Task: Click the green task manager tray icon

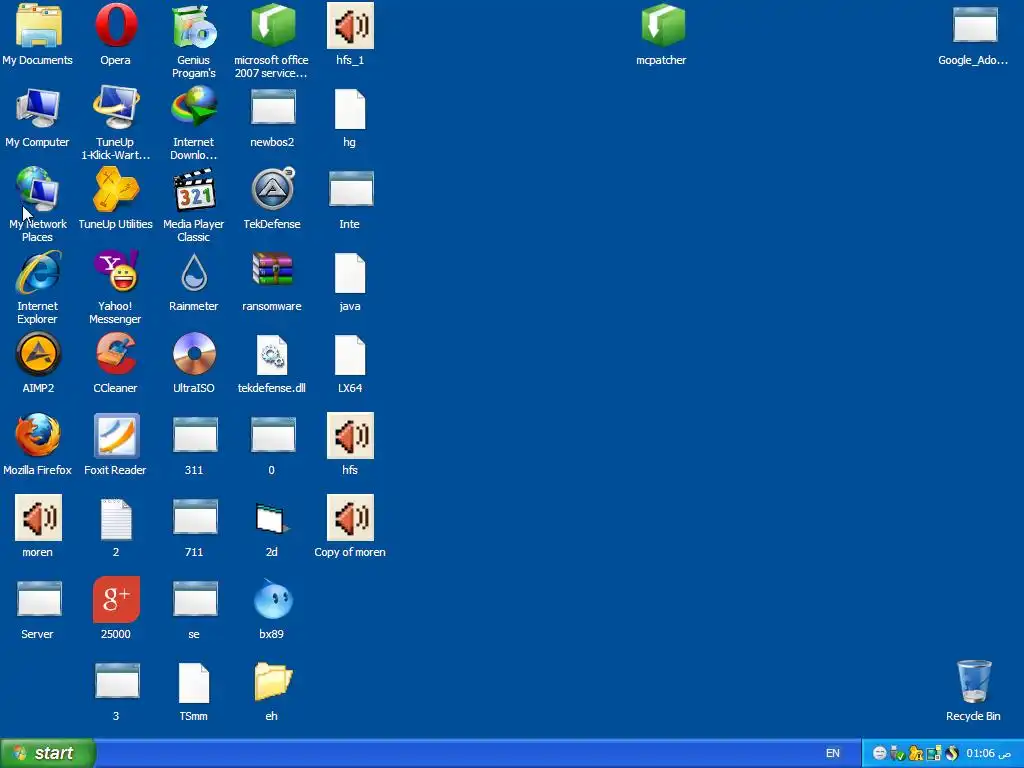Action: 934,754
